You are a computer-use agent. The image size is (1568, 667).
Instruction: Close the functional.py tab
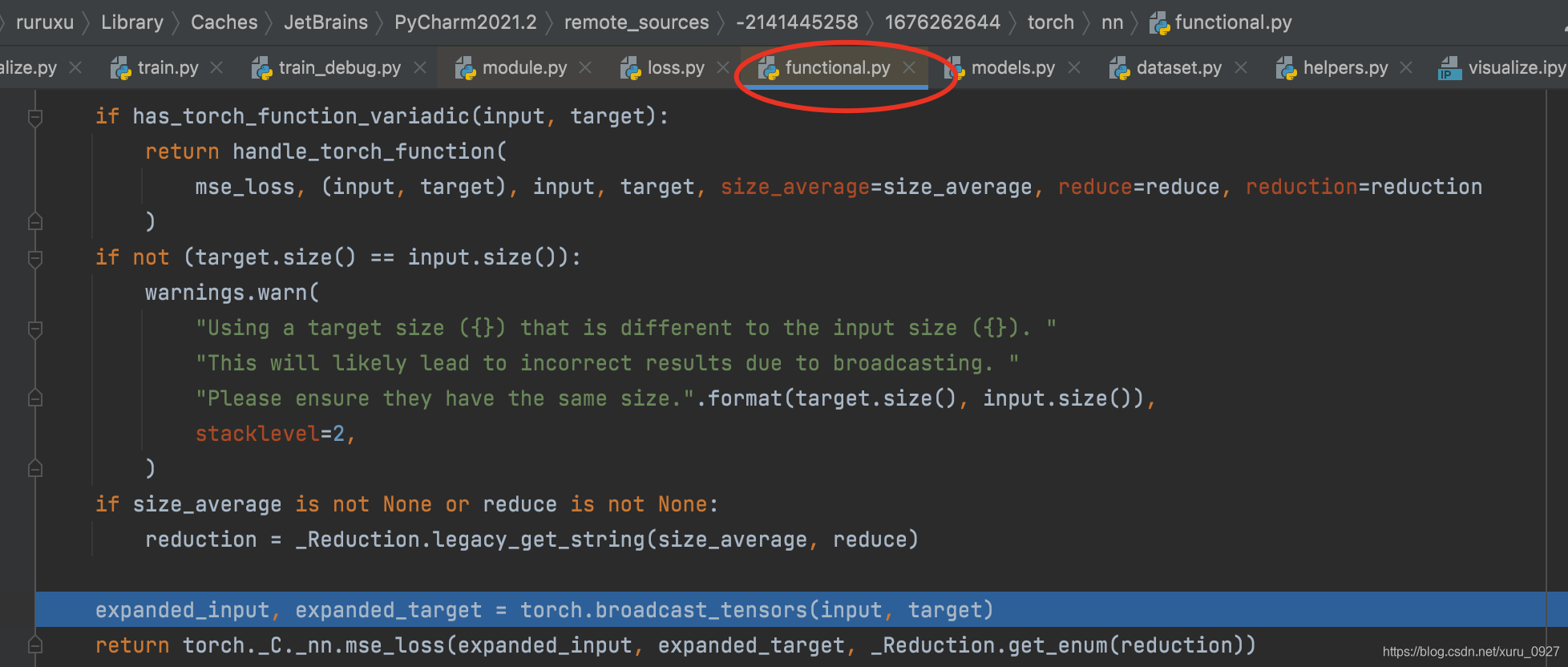pyautogui.click(x=909, y=68)
